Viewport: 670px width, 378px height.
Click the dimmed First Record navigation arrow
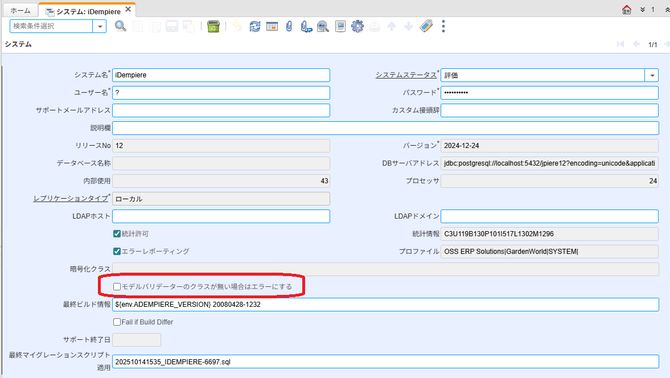click(620, 44)
